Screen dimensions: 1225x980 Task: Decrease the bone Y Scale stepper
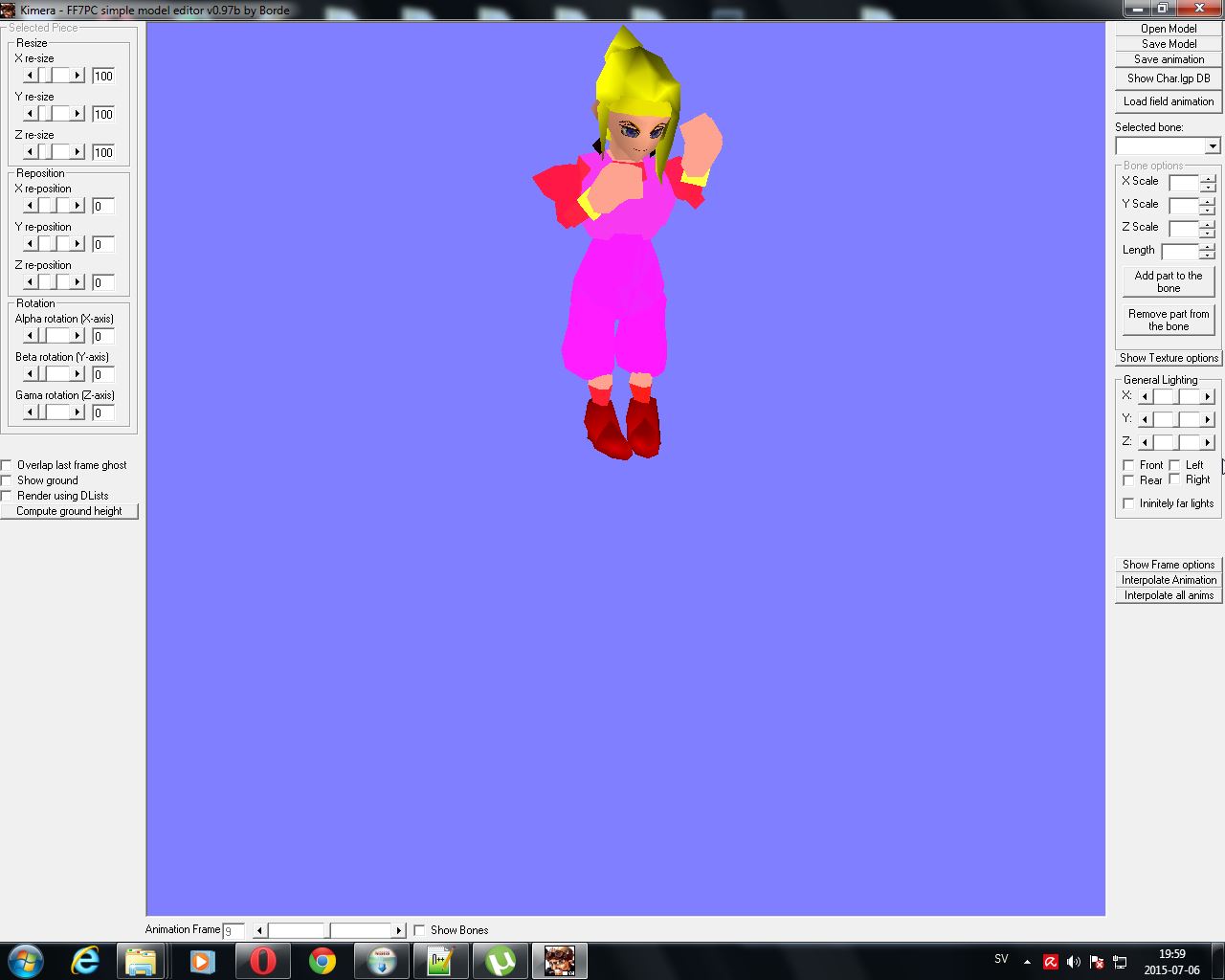tap(1208, 210)
